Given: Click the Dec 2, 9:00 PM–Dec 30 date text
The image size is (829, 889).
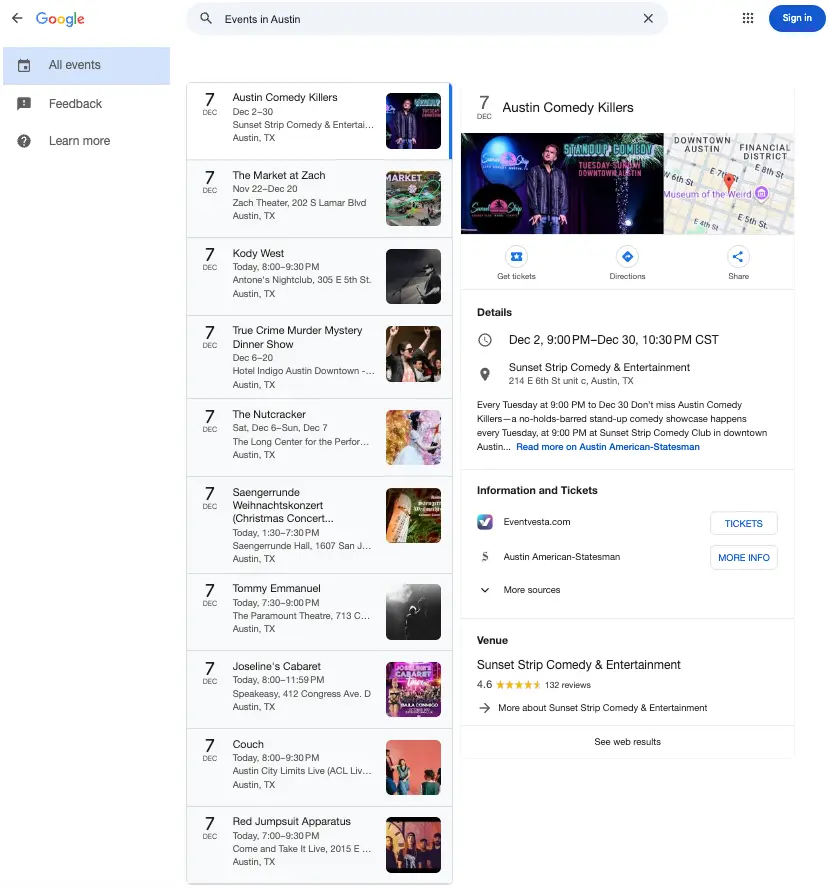Looking at the screenshot, I should point(613,340).
